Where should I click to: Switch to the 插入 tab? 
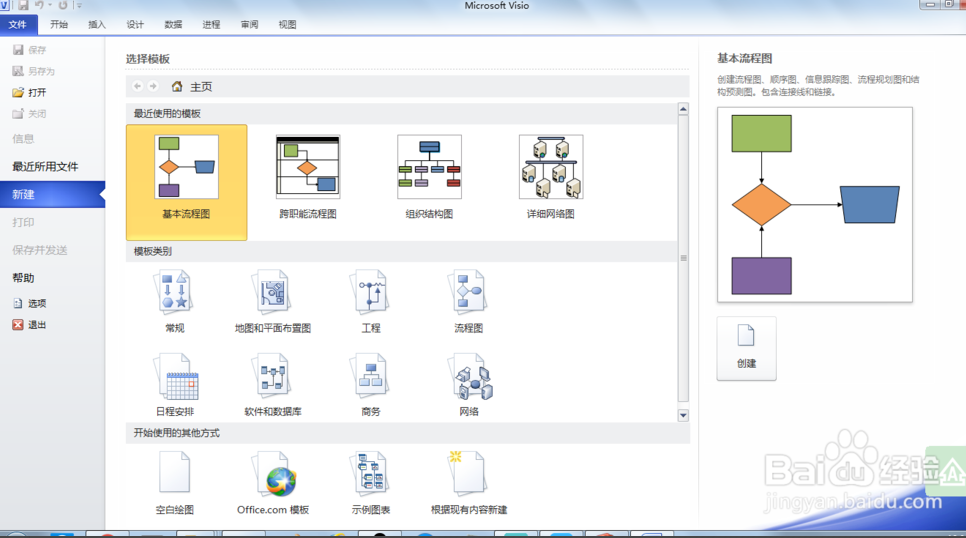coord(97,25)
